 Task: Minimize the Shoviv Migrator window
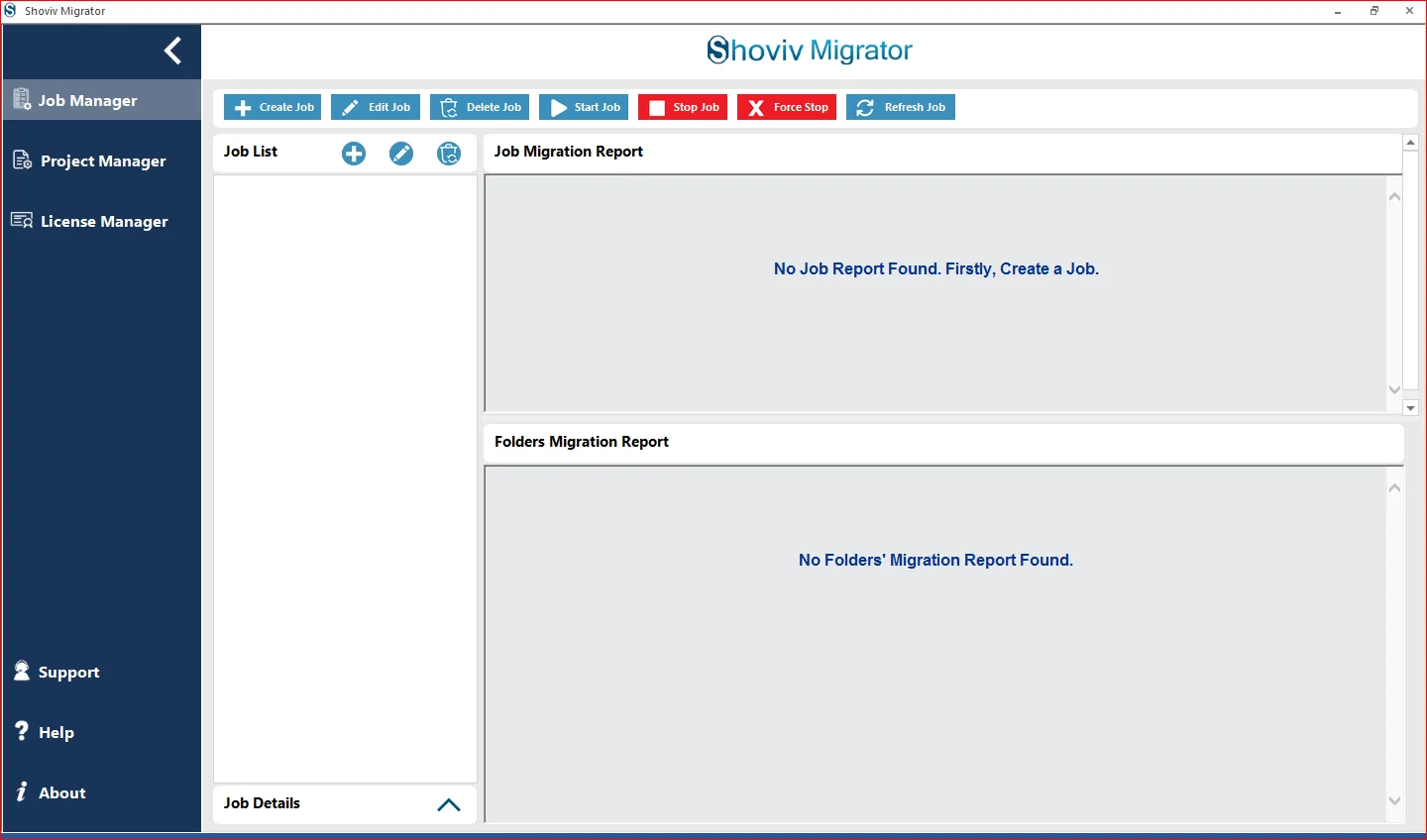pos(1338,11)
